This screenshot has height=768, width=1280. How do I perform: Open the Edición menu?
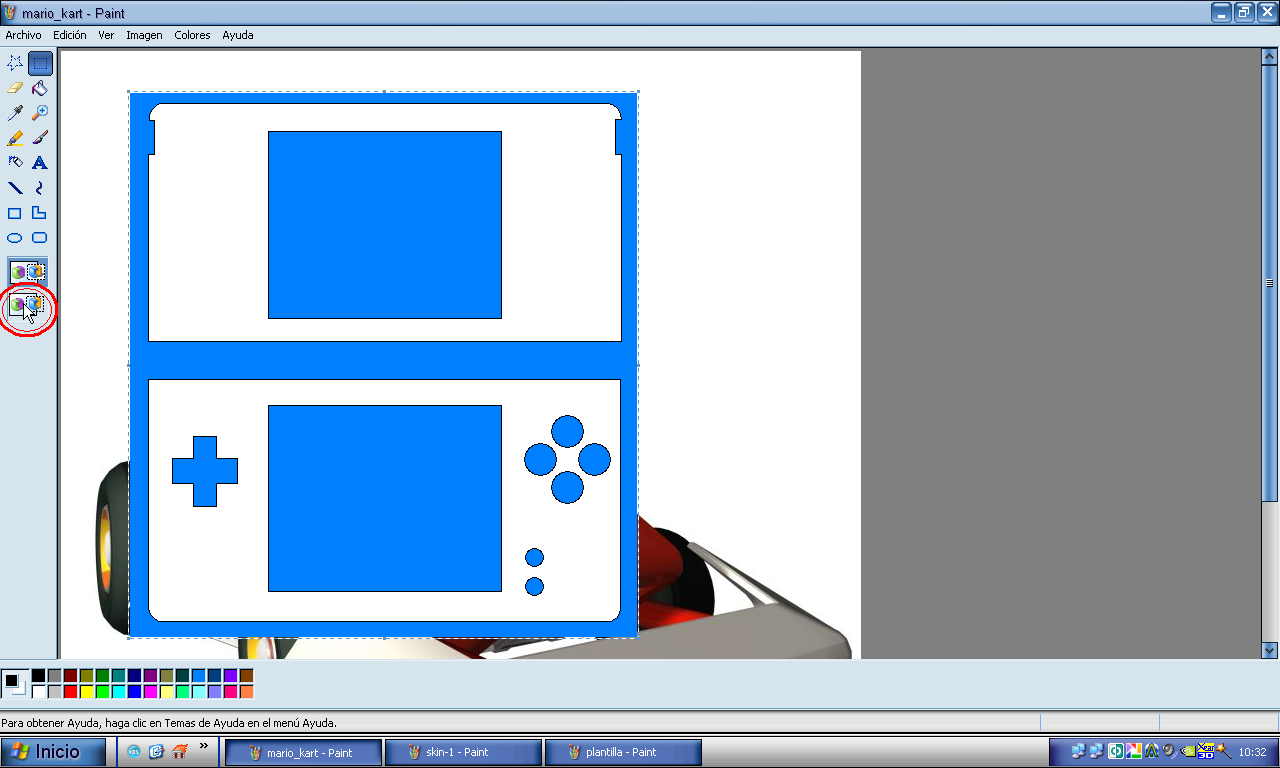70,35
